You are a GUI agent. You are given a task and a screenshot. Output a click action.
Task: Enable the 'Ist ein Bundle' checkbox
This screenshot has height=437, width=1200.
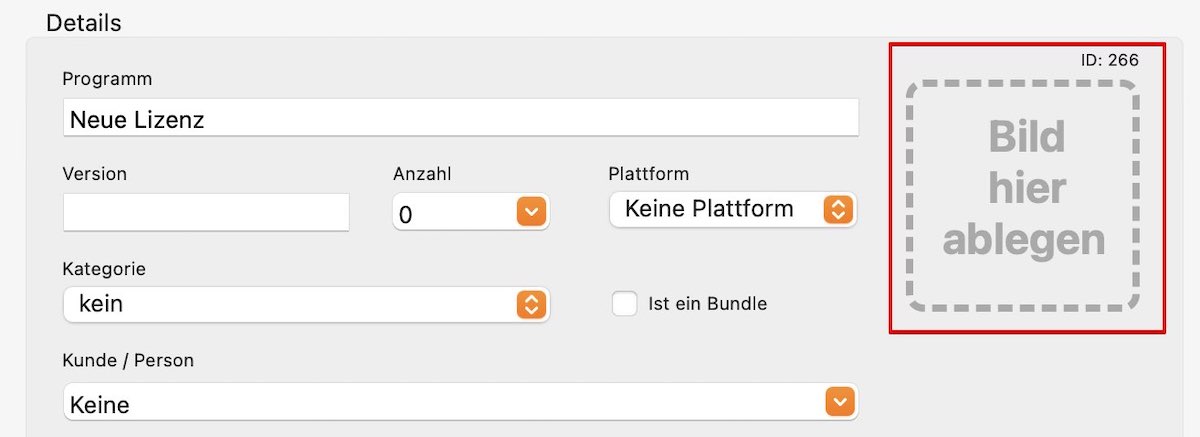(x=624, y=303)
